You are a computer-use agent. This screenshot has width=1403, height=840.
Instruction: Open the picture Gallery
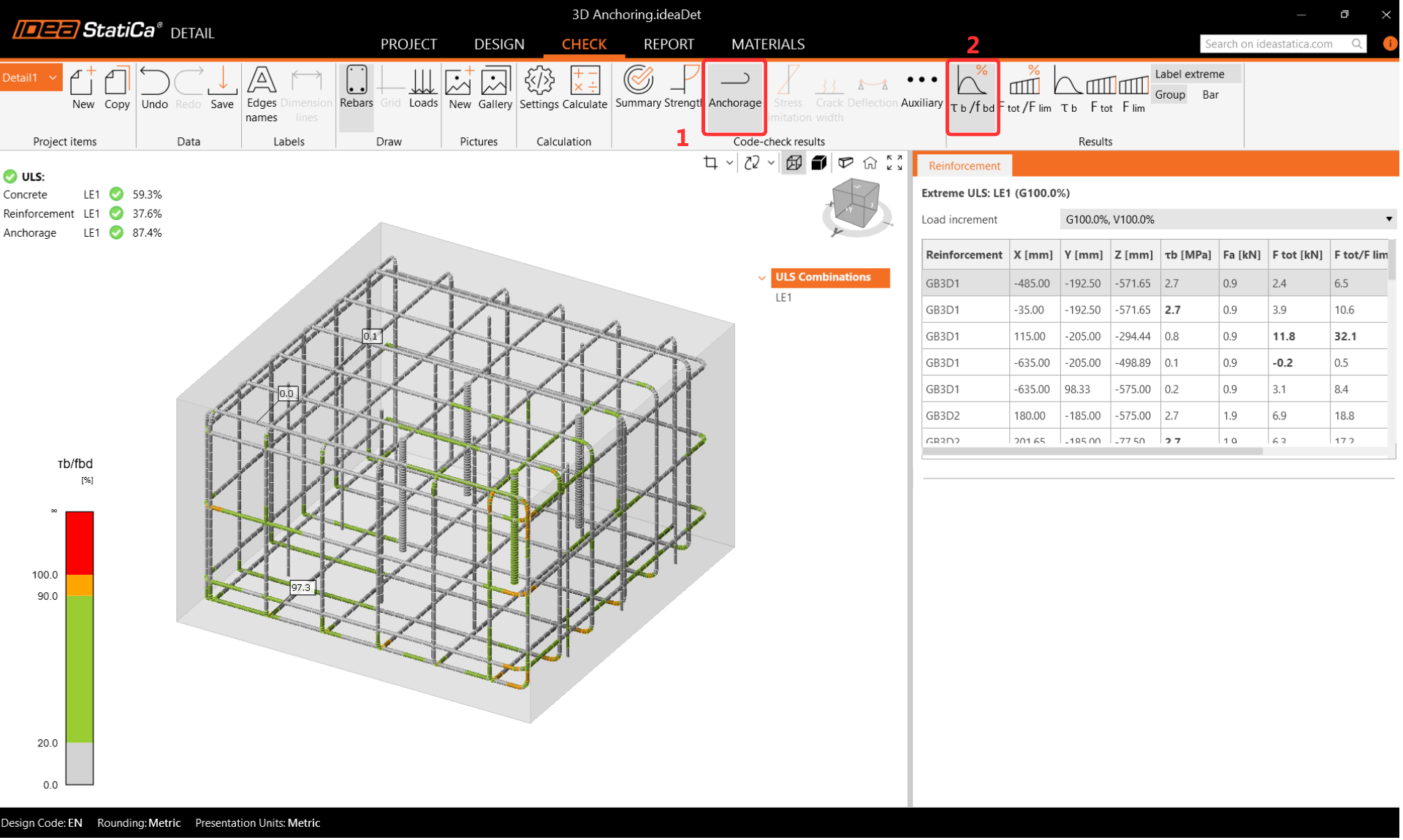coord(495,89)
